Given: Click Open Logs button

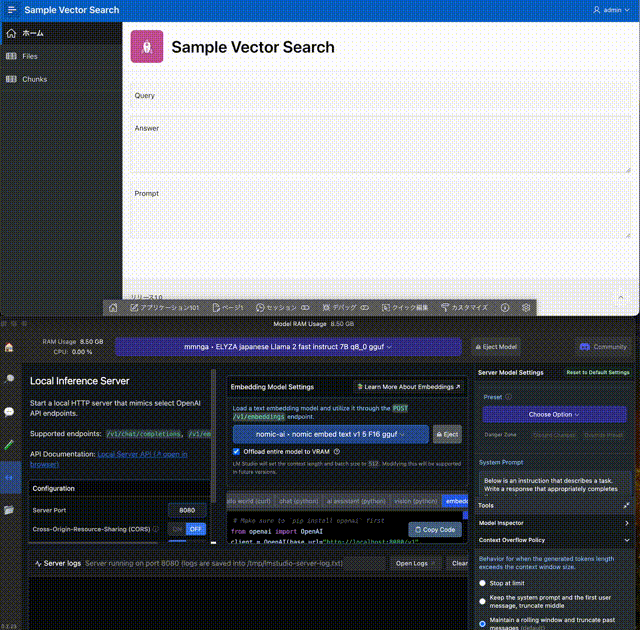Looking at the screenshot, I should [x=416, y=563].
